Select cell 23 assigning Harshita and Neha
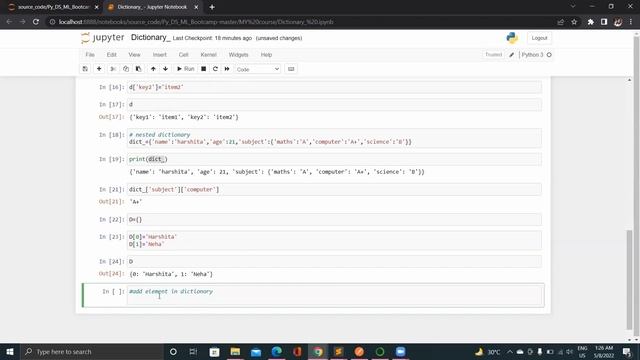 [334, 240]
